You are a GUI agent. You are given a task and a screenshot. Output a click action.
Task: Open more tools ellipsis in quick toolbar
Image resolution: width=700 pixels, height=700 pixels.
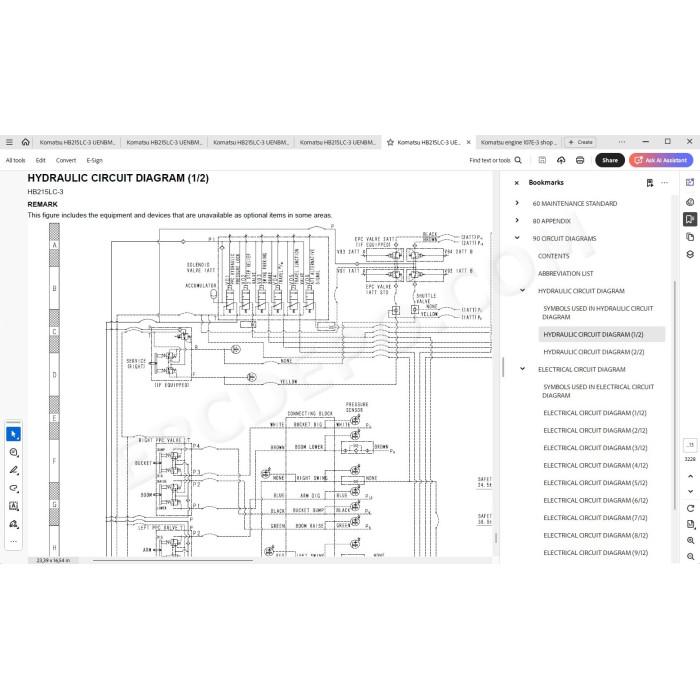pyautogui.click(x=13, y=541)
